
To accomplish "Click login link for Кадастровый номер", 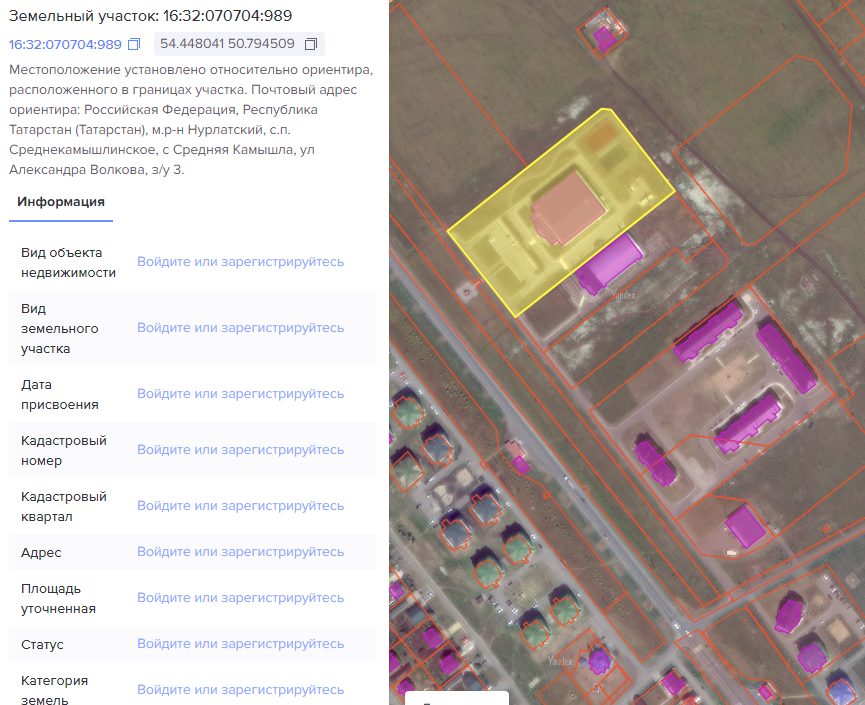I will pos(241,450).
